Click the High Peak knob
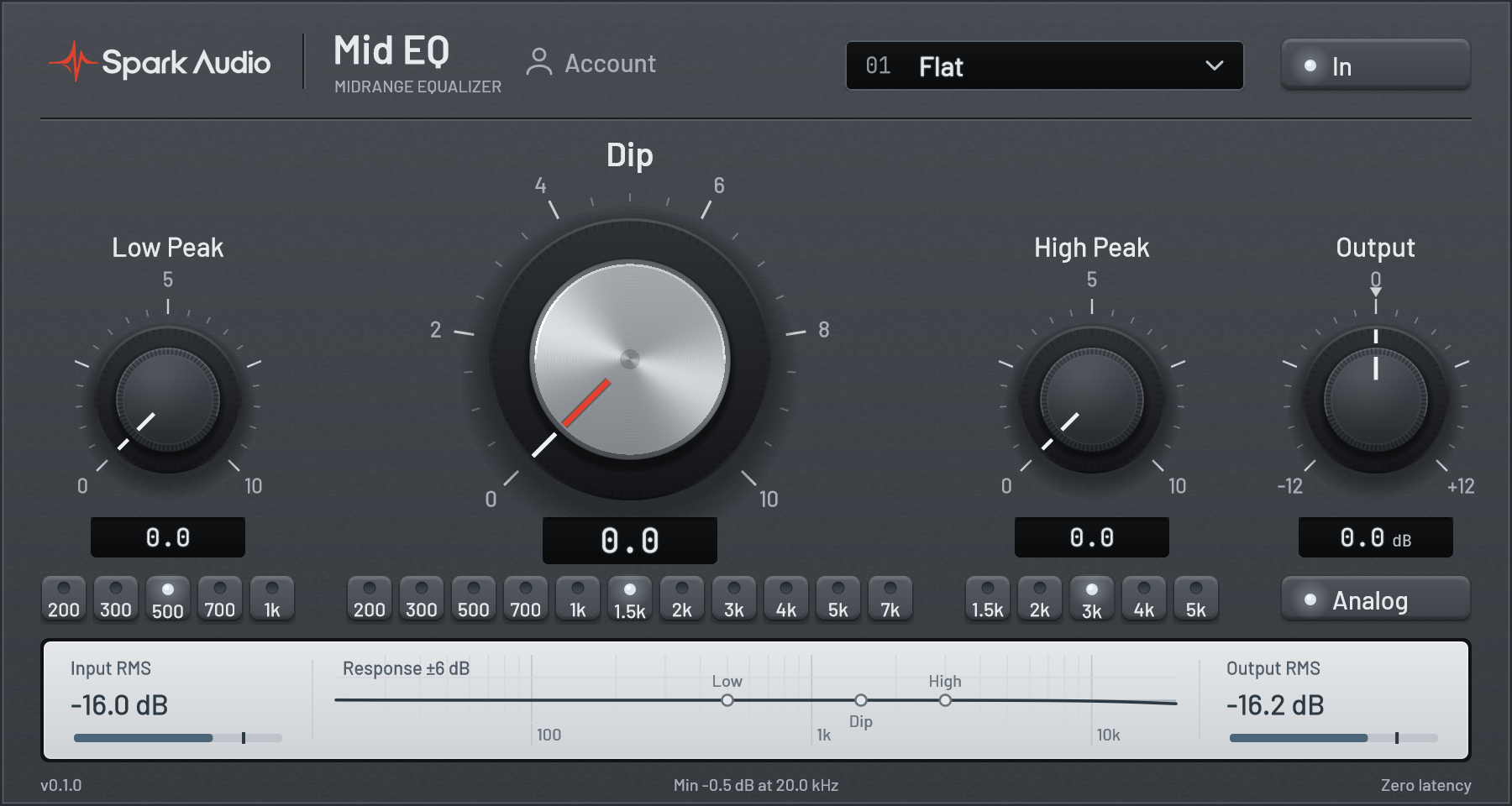 click(x=1092, y=400)
